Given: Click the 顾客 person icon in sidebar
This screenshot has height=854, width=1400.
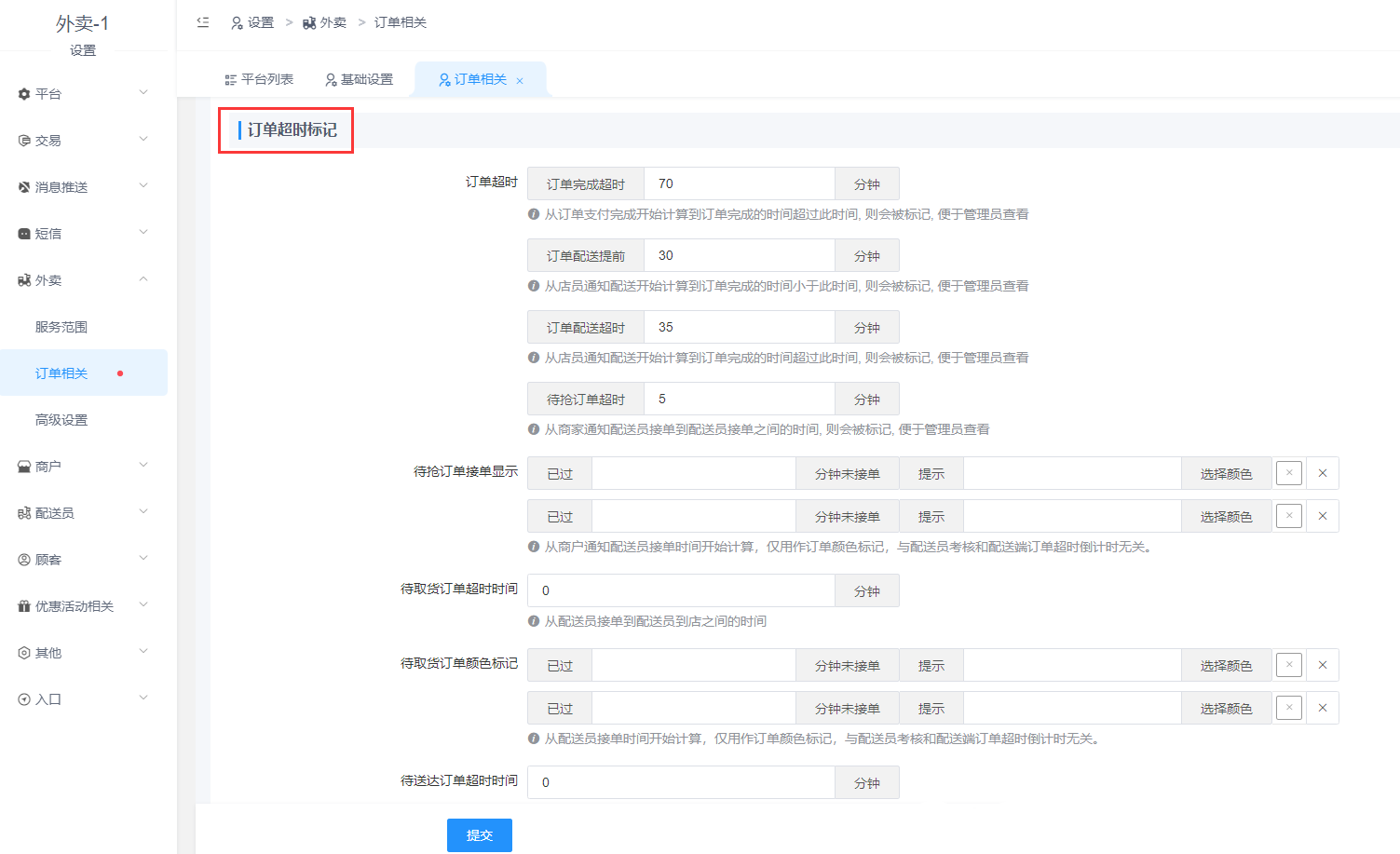Looking at the screenshot, I should pyautogui.click(x=24, y=560).
